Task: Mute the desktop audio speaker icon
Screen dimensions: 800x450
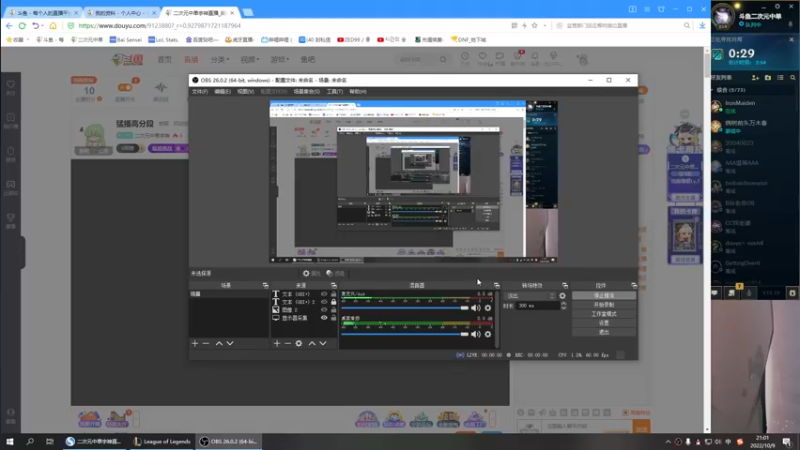Action: pos(476,334)
